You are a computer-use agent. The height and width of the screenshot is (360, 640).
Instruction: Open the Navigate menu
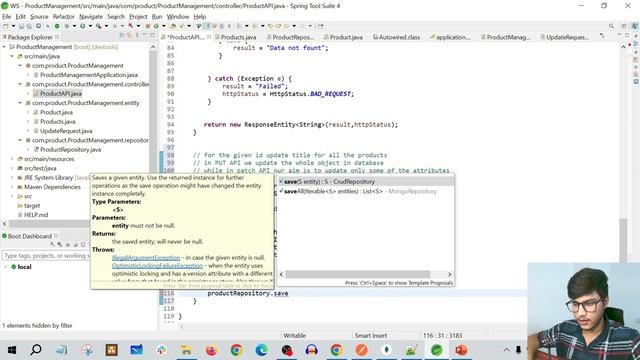[91, 16]
